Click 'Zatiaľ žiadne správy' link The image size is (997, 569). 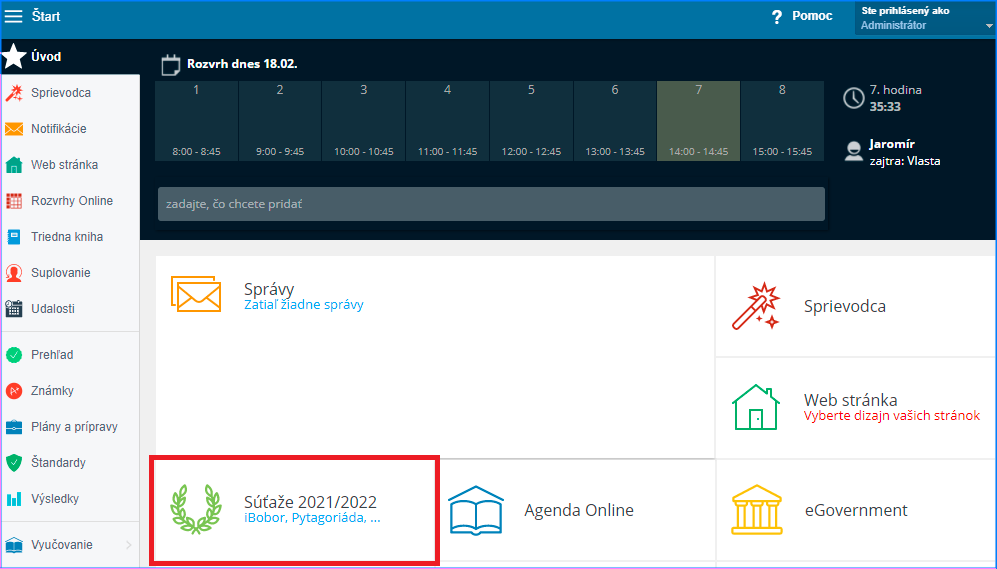[303, 305]
